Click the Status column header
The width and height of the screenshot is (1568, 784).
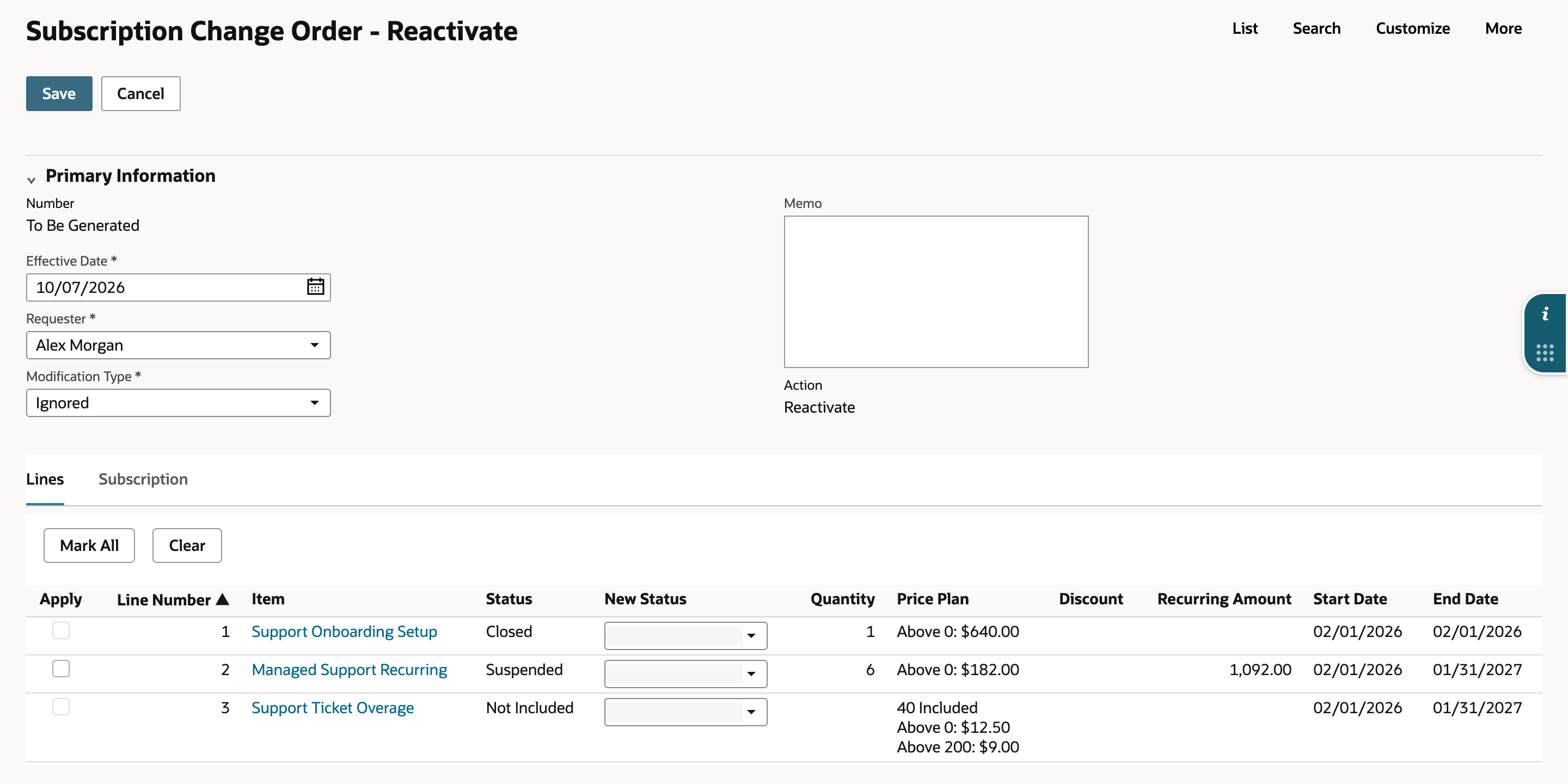tap(509, 599)
